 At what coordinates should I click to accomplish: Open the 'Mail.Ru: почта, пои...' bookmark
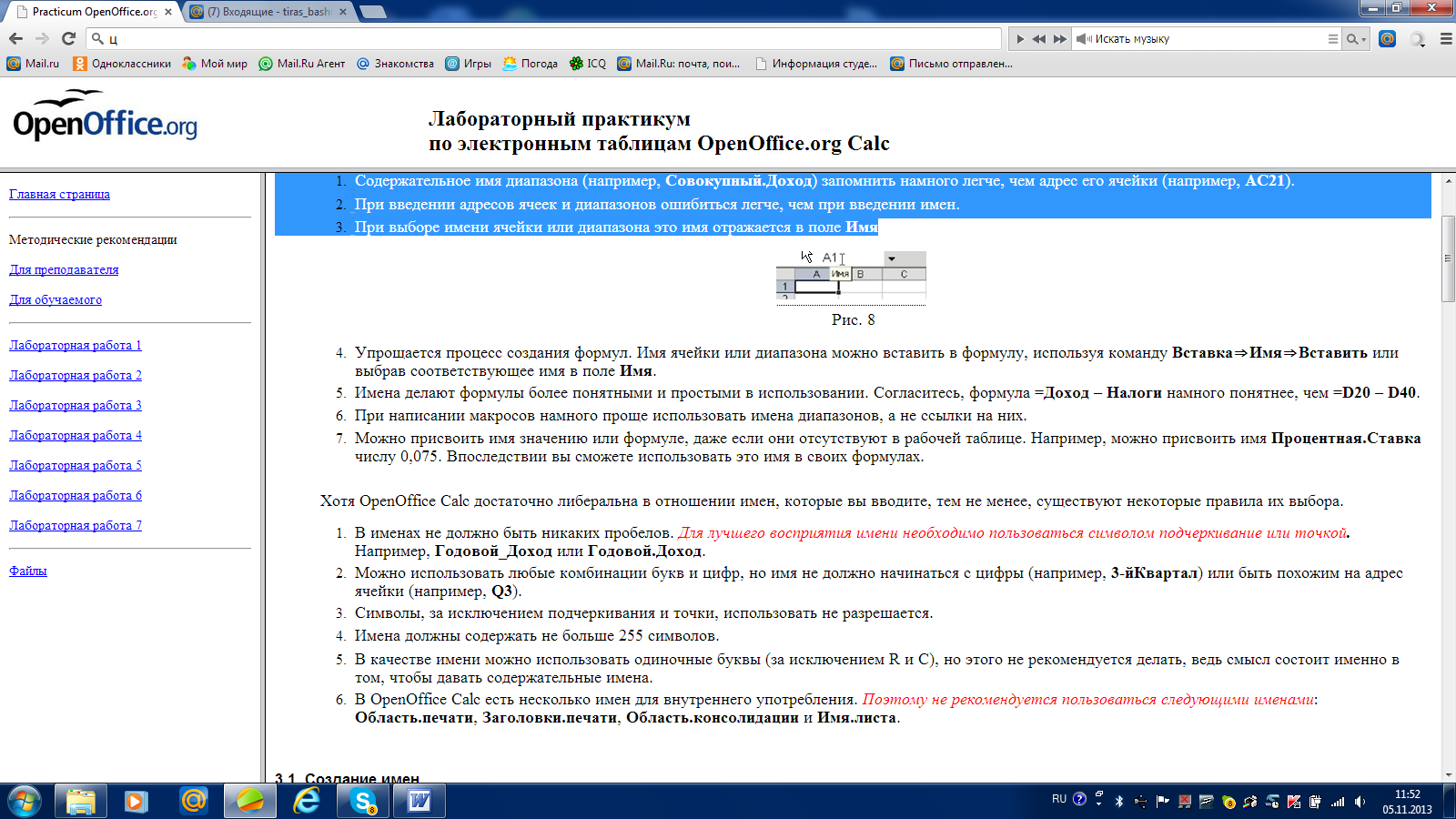(x=679, y=64)
